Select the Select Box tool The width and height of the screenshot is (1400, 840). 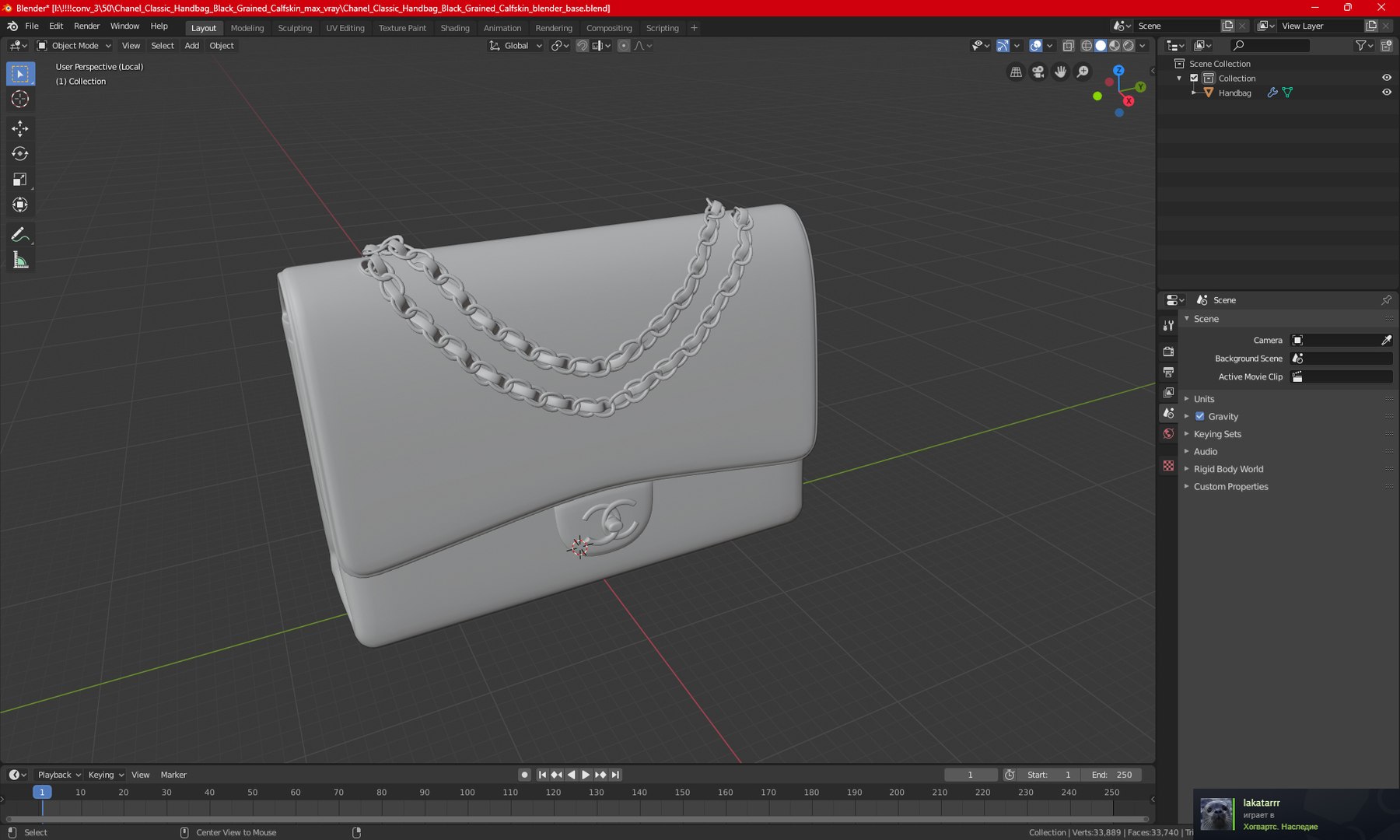pos(20,74)
